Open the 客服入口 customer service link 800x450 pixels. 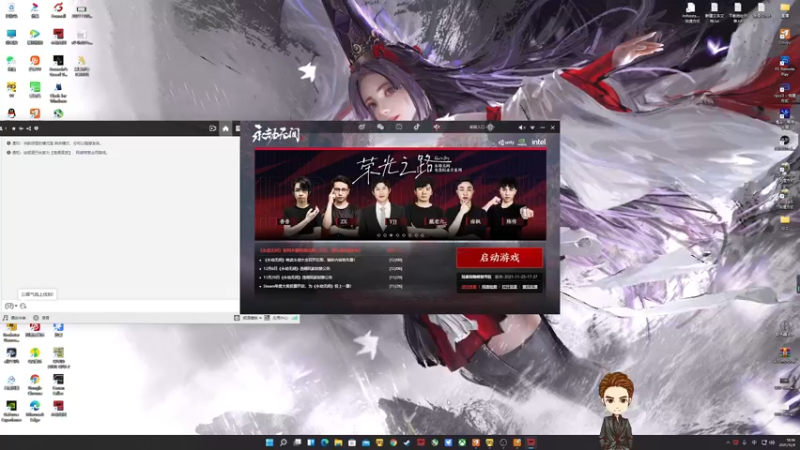click(477, 127)
